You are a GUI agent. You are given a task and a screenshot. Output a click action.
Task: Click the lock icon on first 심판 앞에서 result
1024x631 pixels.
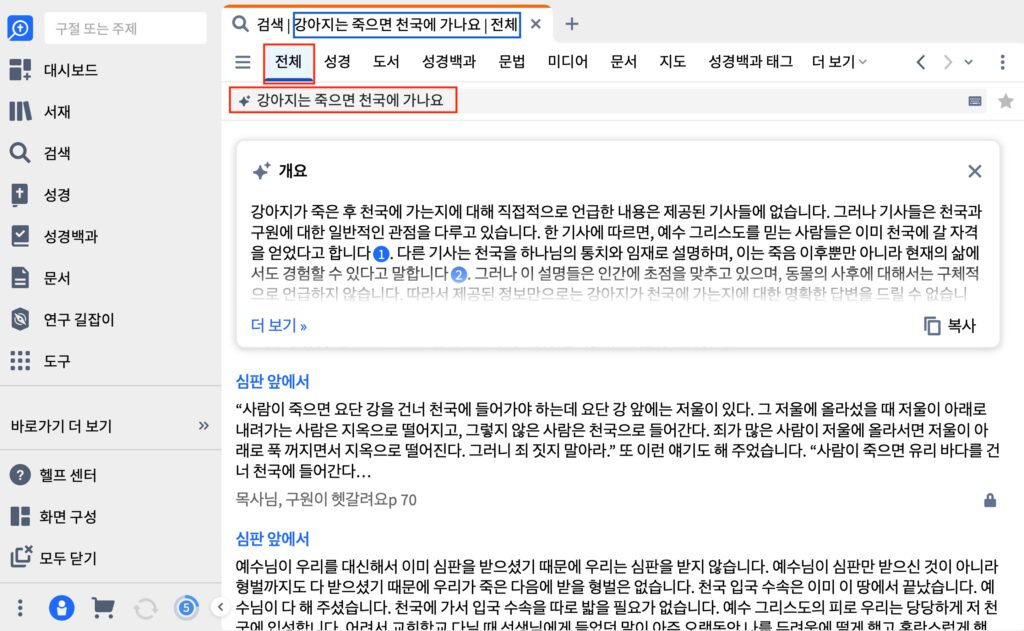[990, 500]
